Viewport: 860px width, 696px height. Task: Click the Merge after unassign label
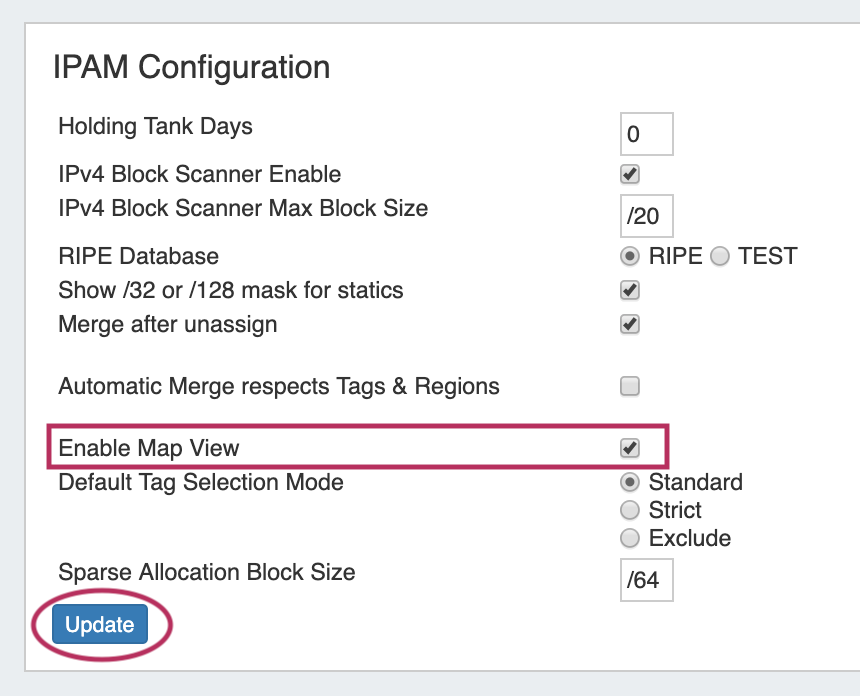pyautogui.click(x=168, y=324)
